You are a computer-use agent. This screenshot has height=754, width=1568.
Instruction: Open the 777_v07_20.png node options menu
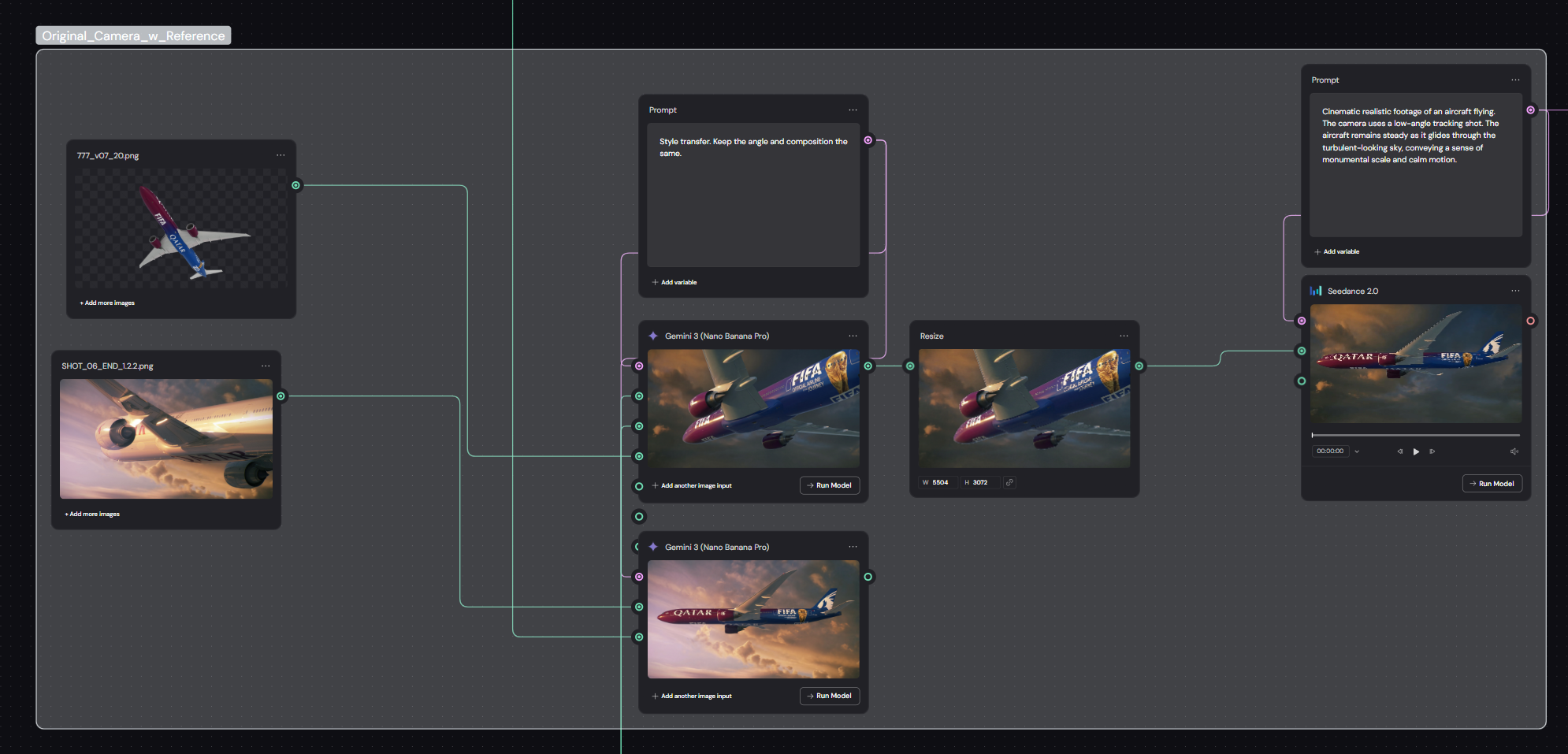click(281, 155)
